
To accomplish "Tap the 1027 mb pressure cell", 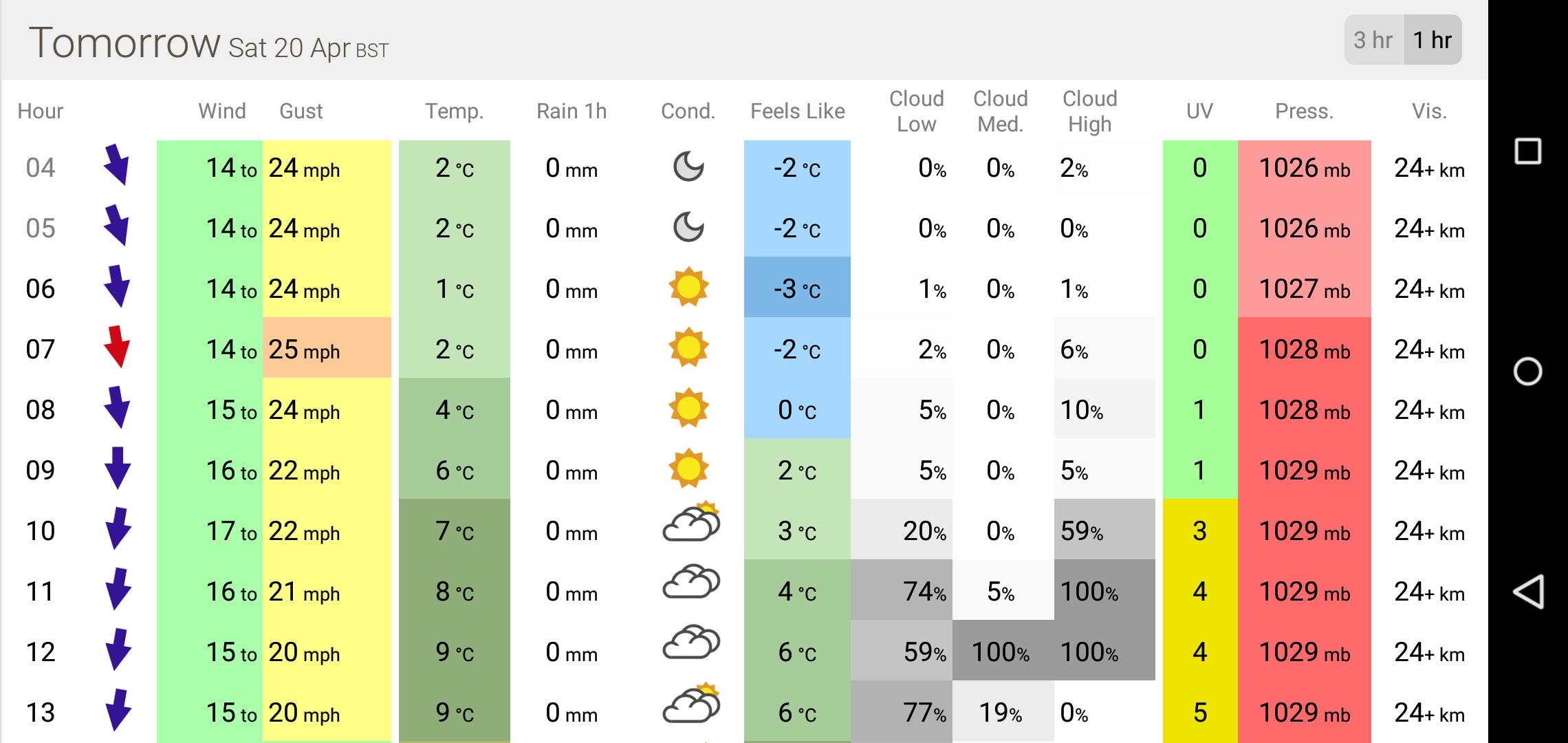I will point(1304,289).
